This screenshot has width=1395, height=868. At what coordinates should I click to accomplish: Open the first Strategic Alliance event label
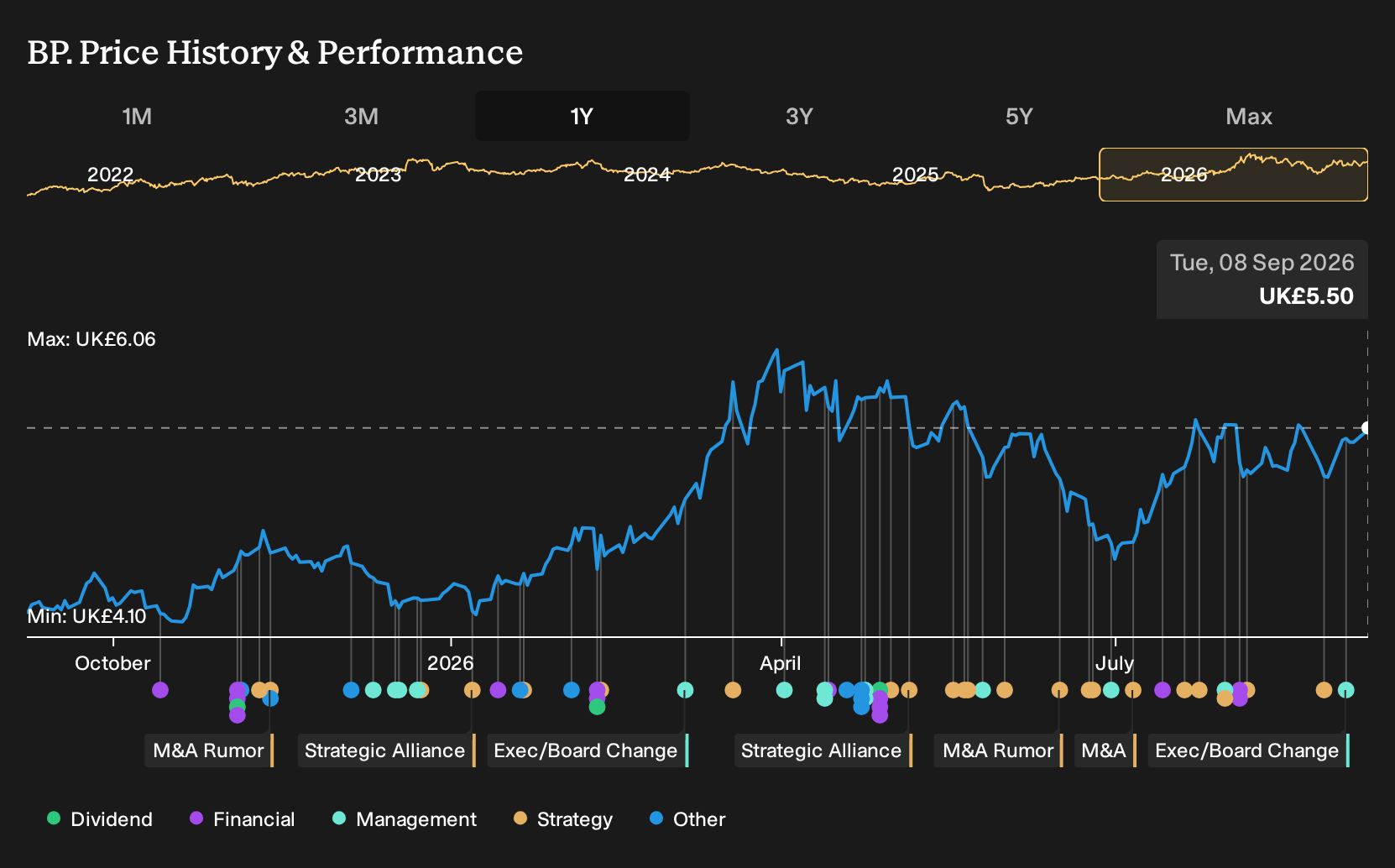click(386, 750)
